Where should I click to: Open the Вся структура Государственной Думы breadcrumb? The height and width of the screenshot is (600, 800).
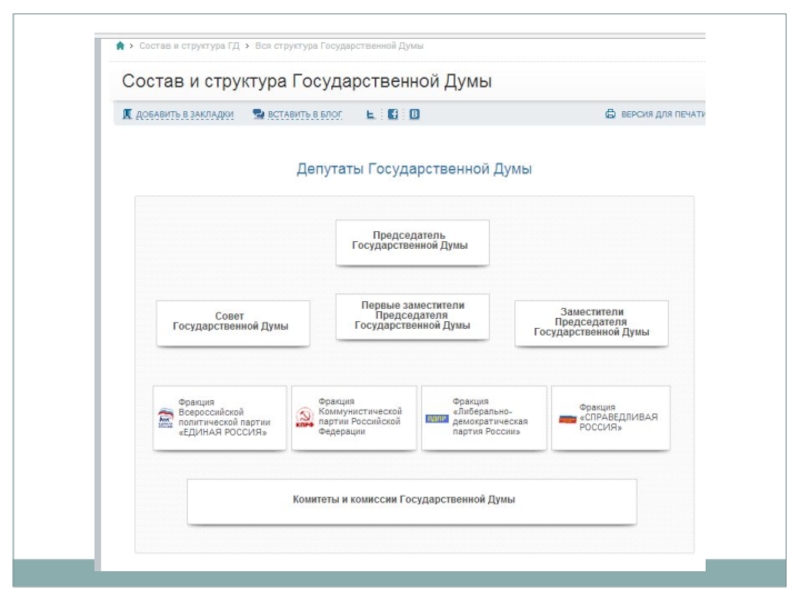pos(340,46)
